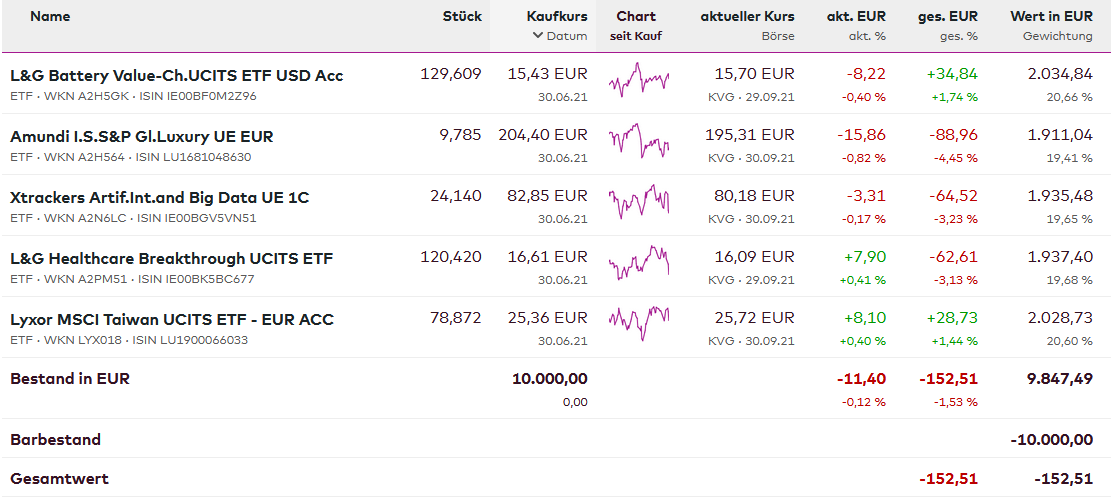
Task: Click the Kaufkurs column header
Action: pyautogui.click(x=557, y=16)
